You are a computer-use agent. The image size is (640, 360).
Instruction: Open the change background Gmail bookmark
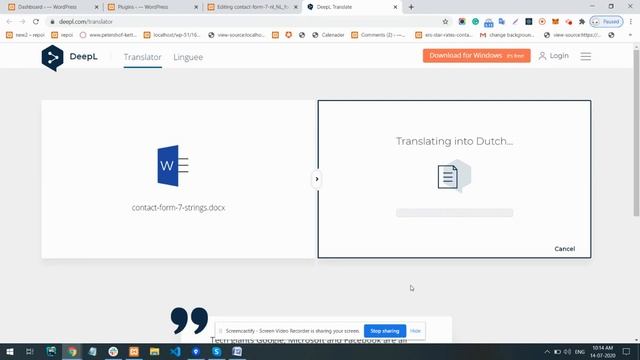pyautogui.click(x=507, y=35)
